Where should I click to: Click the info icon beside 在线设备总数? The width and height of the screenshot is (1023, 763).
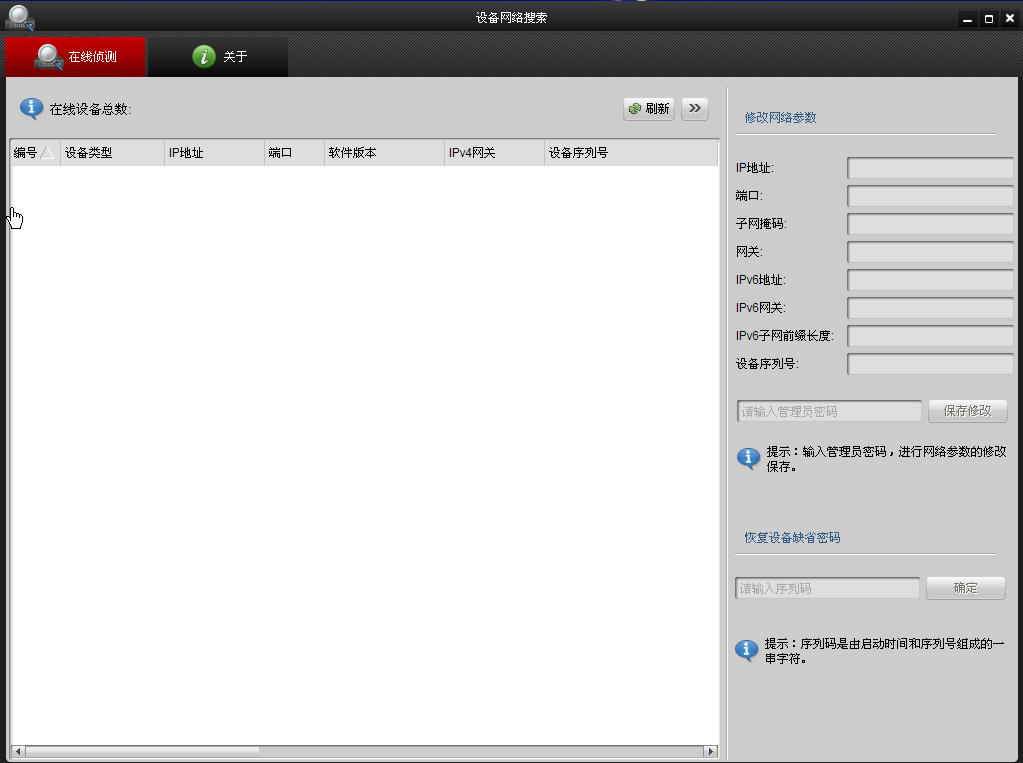29,108
